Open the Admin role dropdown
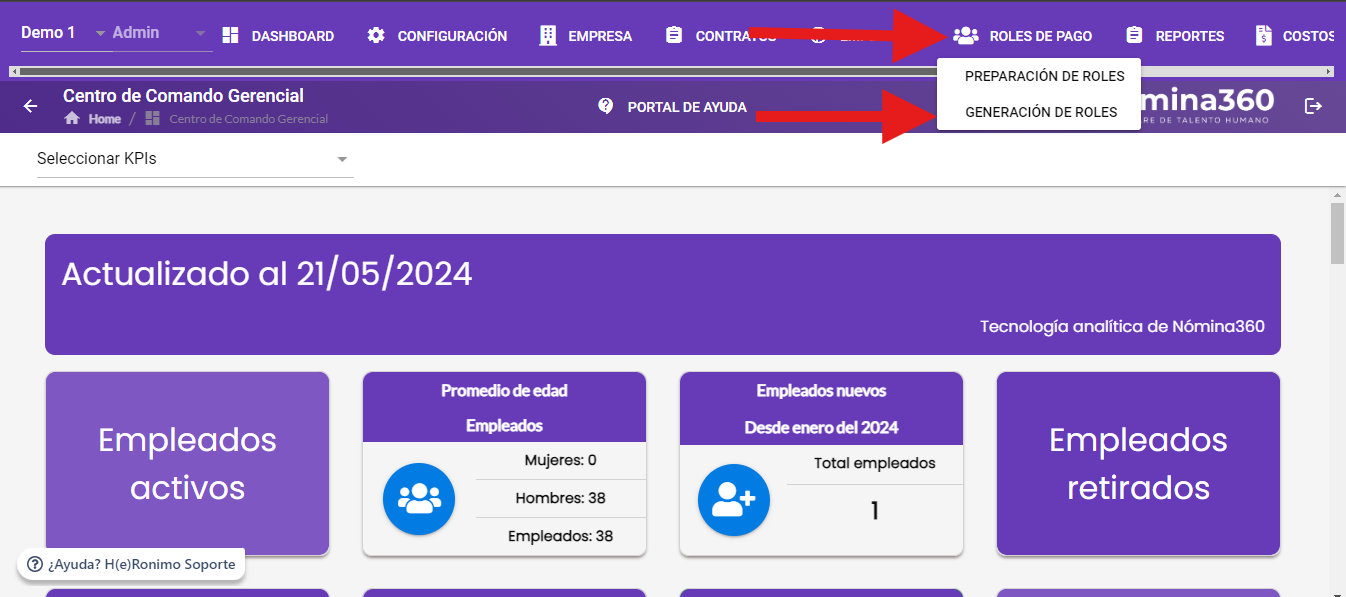The width and height of the screenshot is (1346, 597). point(160,33)
